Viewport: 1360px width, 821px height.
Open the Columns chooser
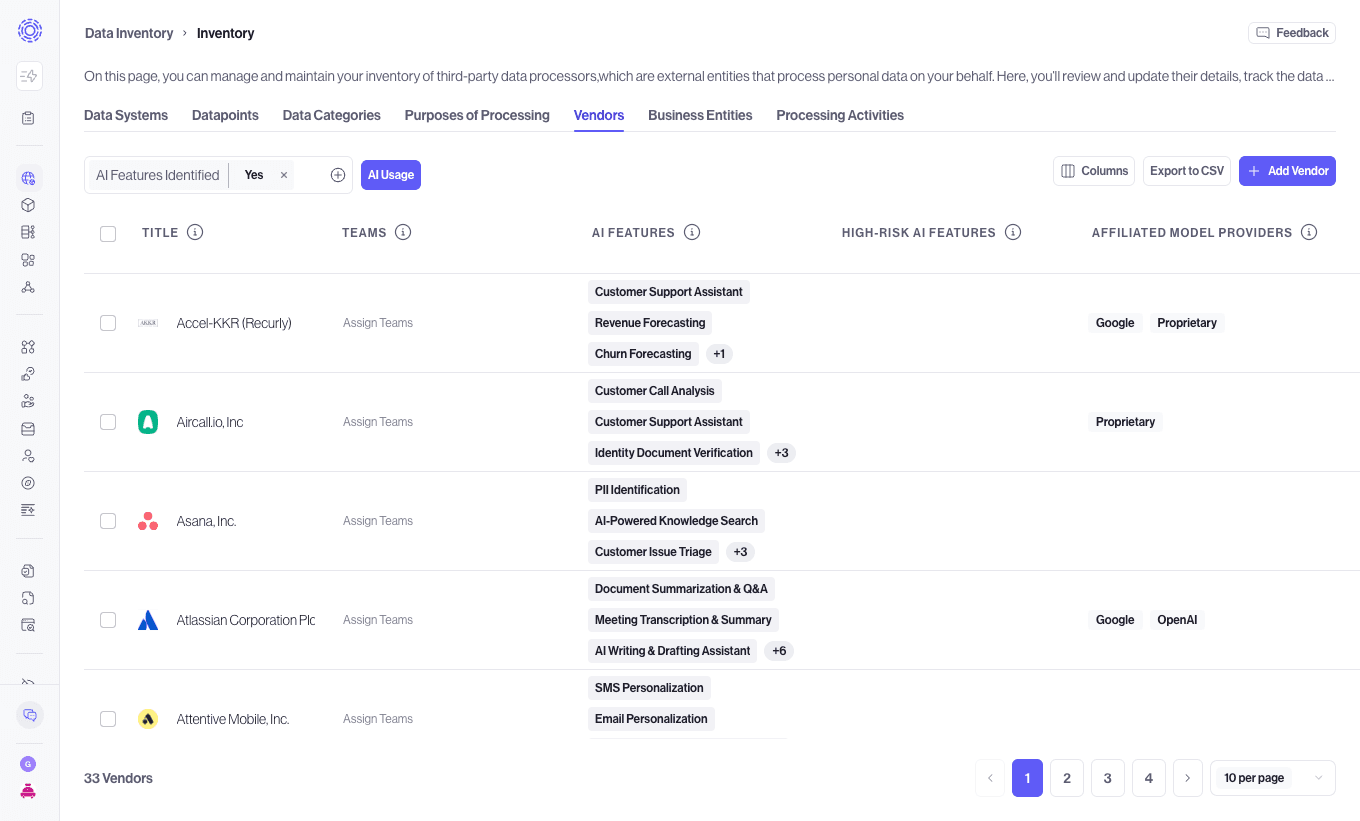point(1094,171)
